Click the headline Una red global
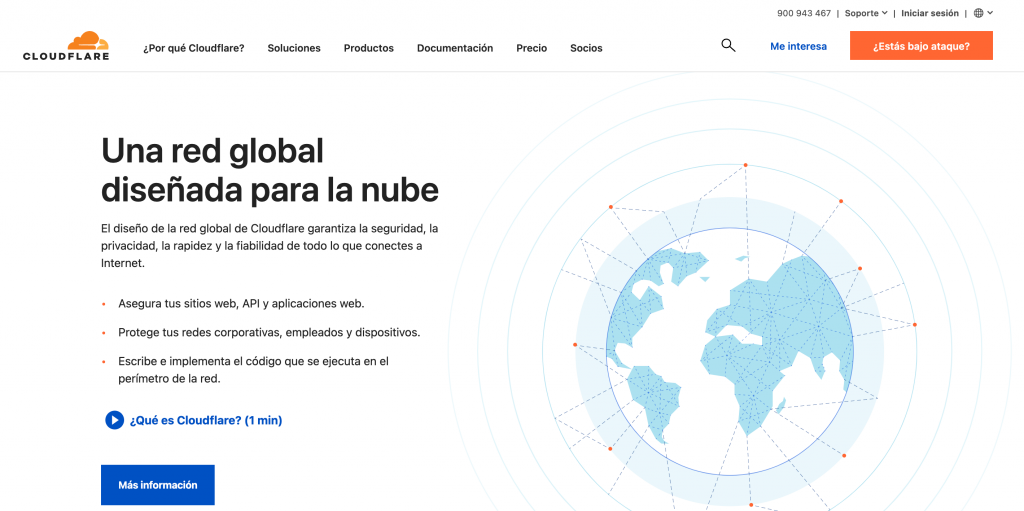This screenshot has height=511, width=1024. pos(212,151)
